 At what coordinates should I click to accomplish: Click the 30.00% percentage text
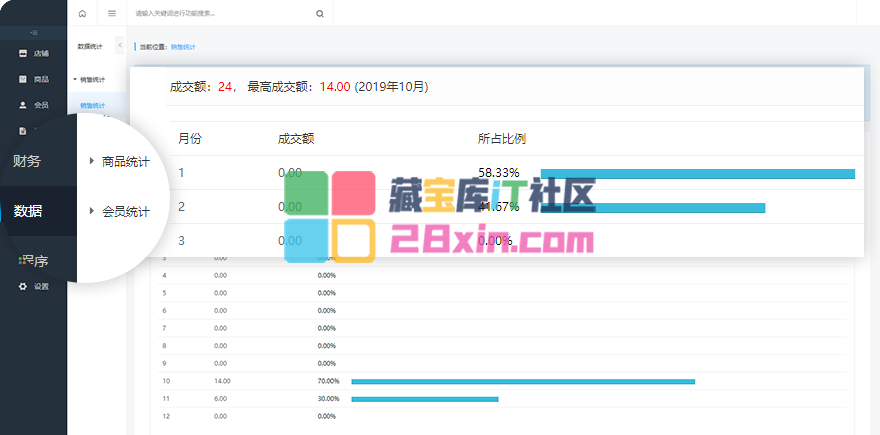(x=328, y=399)
